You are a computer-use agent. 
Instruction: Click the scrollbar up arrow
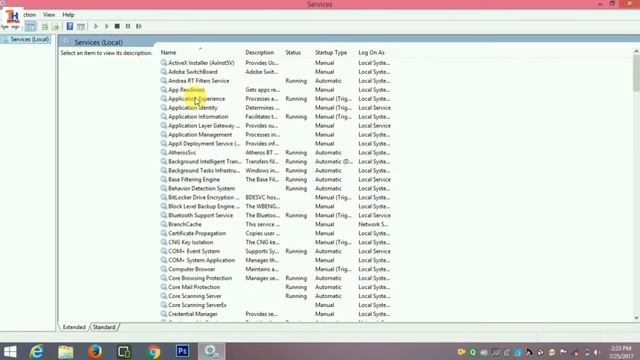coord(636,51)
